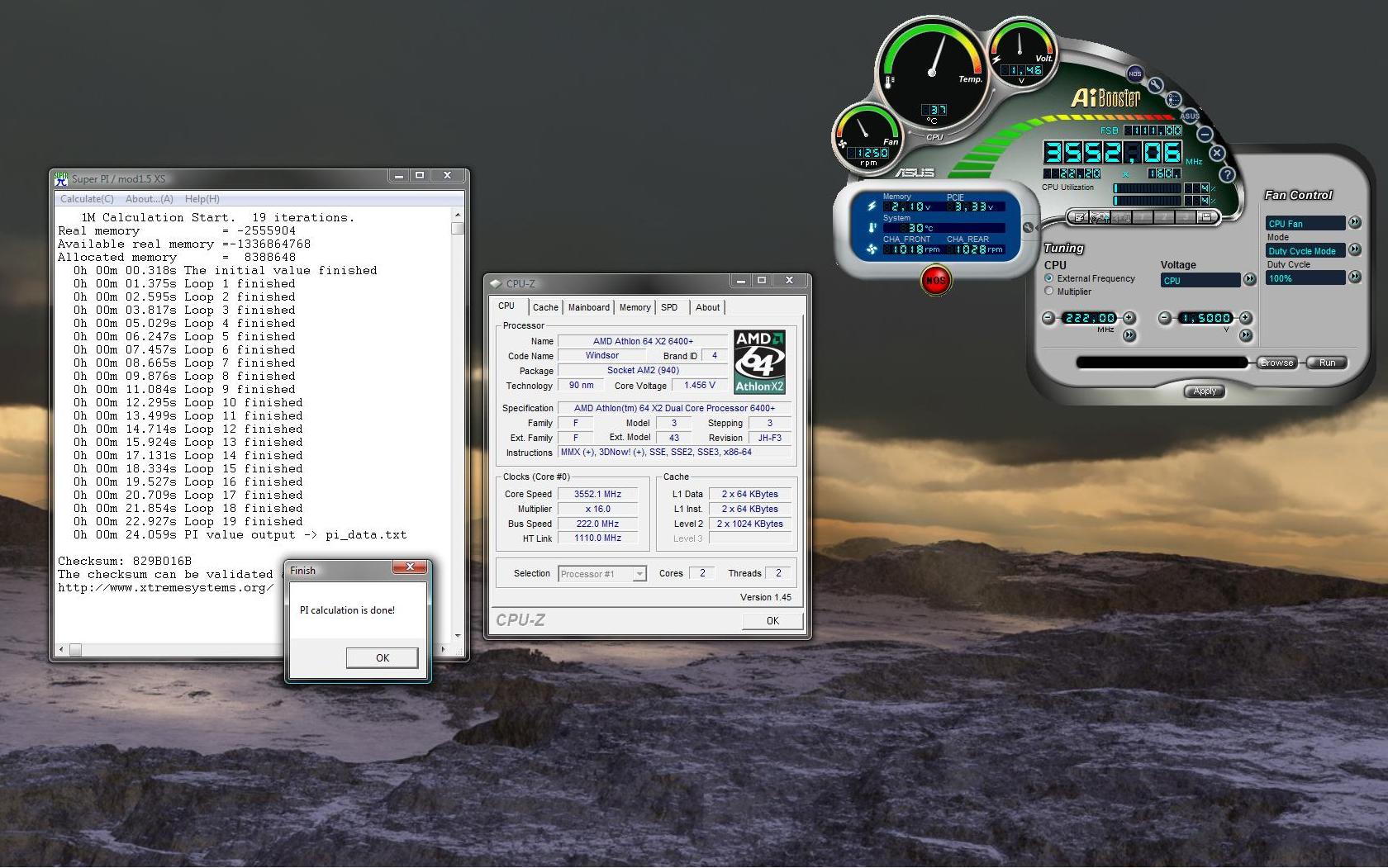Increase CPU frequency with the plus button

coord(1129,318)
